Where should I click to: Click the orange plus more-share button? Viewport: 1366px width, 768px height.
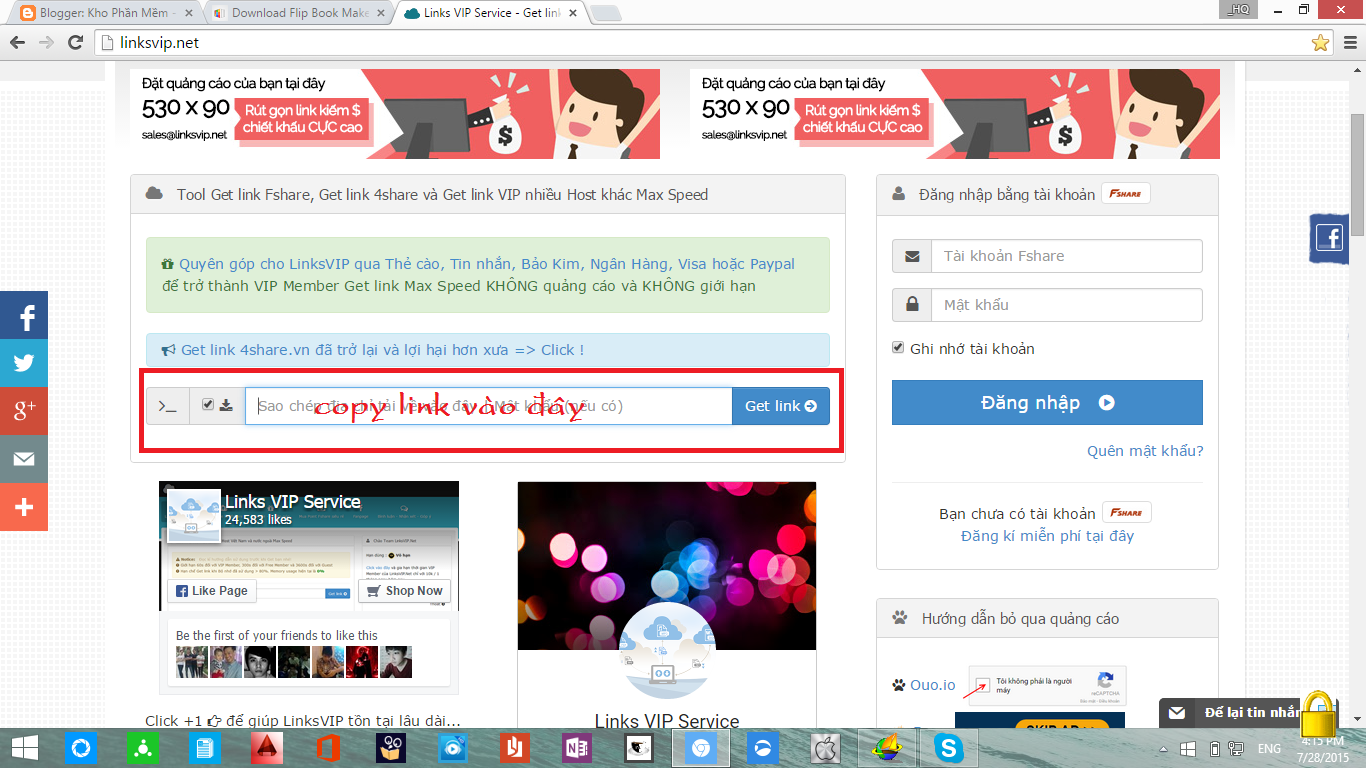(24, 507)
